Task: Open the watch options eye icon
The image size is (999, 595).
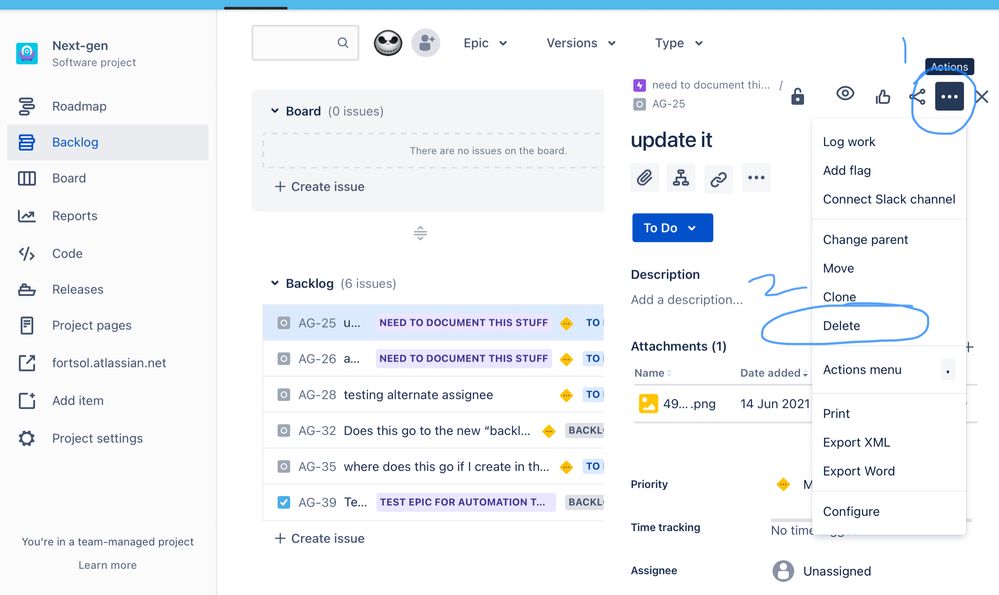Action: 845,93
